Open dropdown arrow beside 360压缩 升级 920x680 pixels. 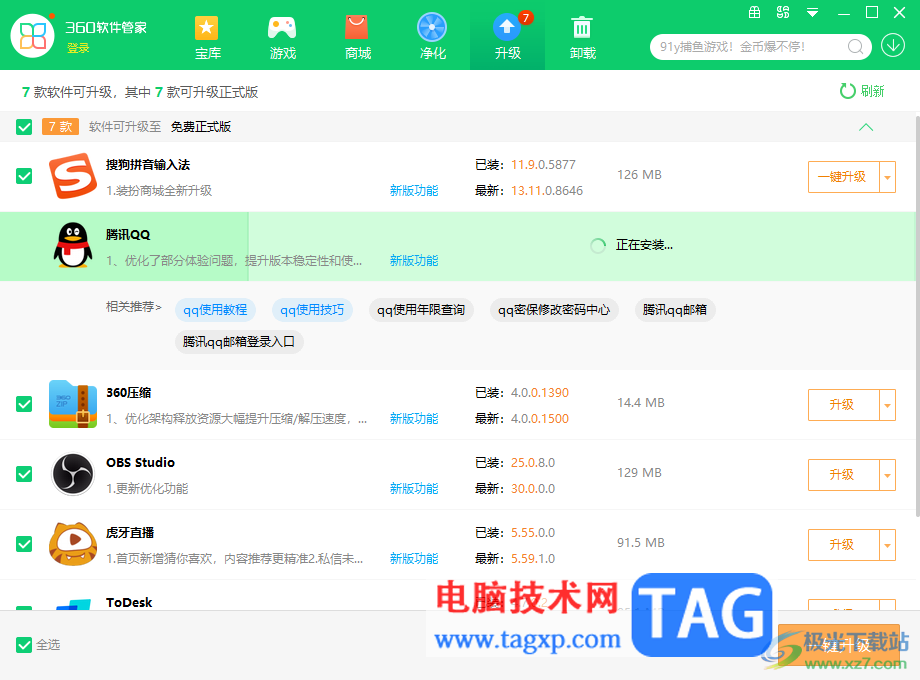coord(888,405)
